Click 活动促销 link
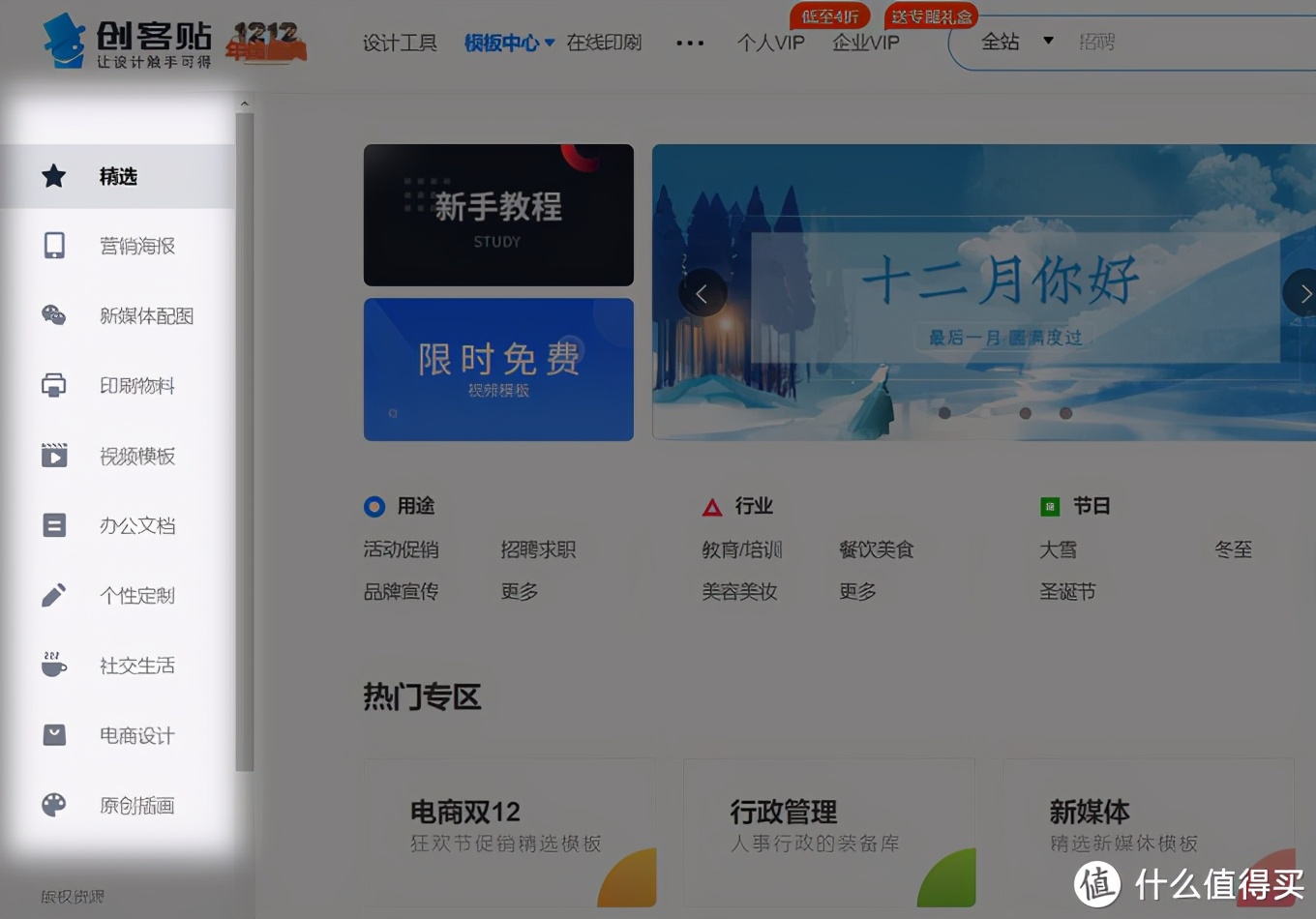The width and height of the screenshot is (1316, 919). [401, 549]
